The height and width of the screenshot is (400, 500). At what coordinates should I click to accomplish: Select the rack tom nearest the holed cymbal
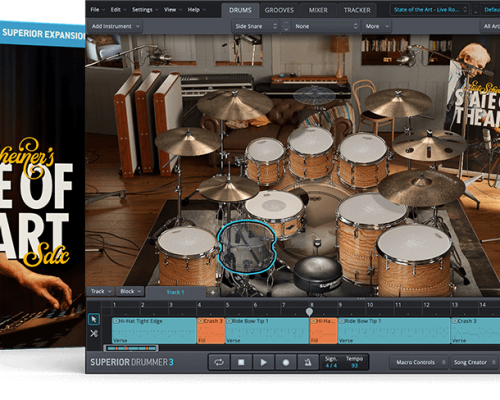click(x=363, y=159)
